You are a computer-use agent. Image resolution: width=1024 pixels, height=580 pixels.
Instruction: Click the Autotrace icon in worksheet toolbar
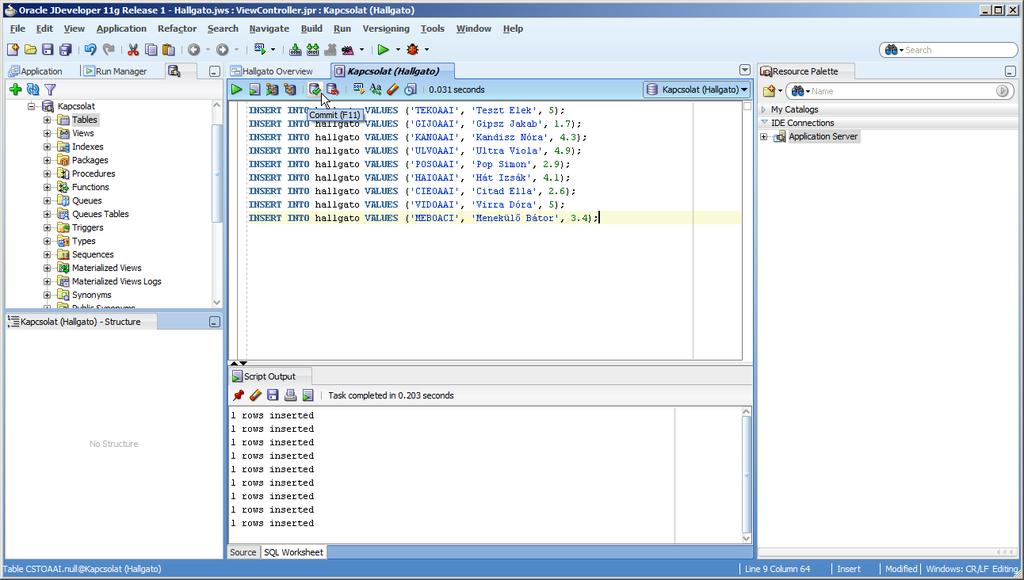coord(272,89)
